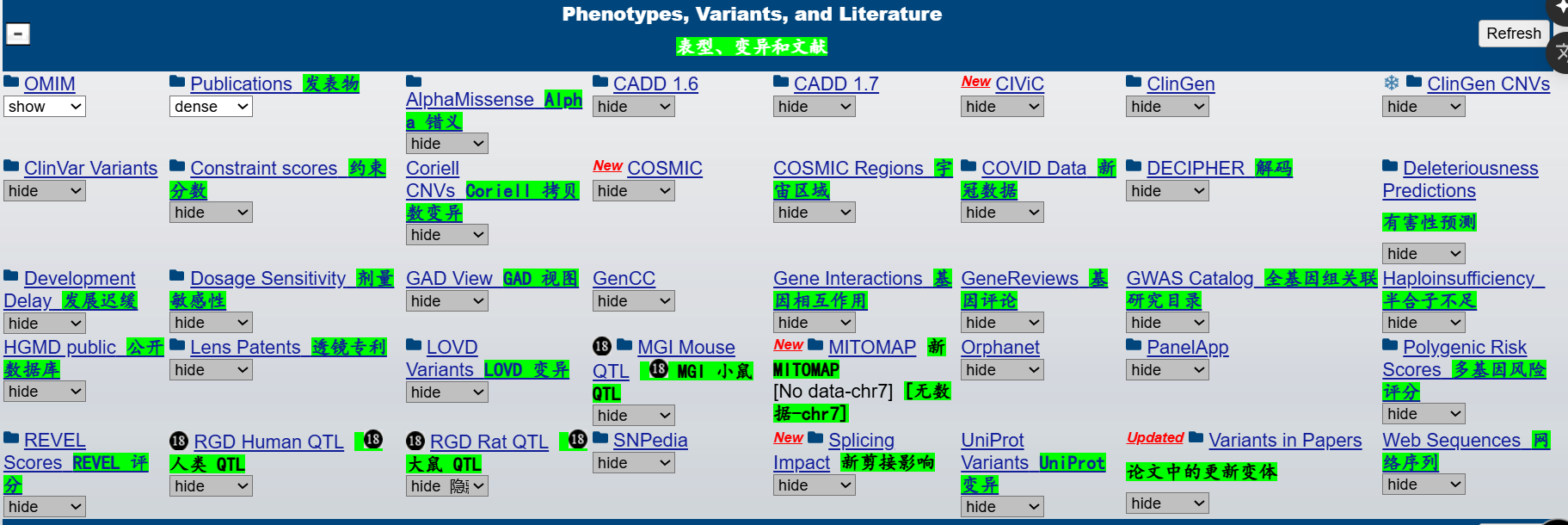
Task: Click the folder icon beside Constraint scores
Action: click(x=177, y=166)
